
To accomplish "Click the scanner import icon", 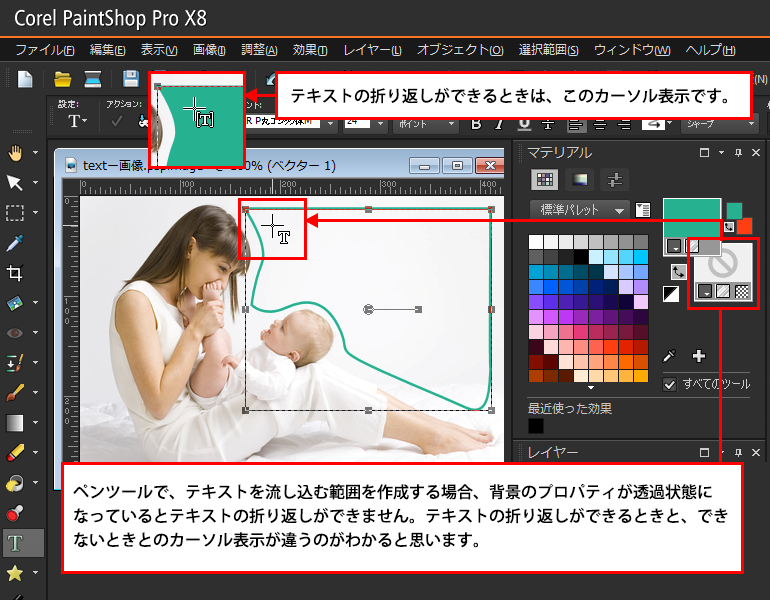I will click(x=92, y=79).
